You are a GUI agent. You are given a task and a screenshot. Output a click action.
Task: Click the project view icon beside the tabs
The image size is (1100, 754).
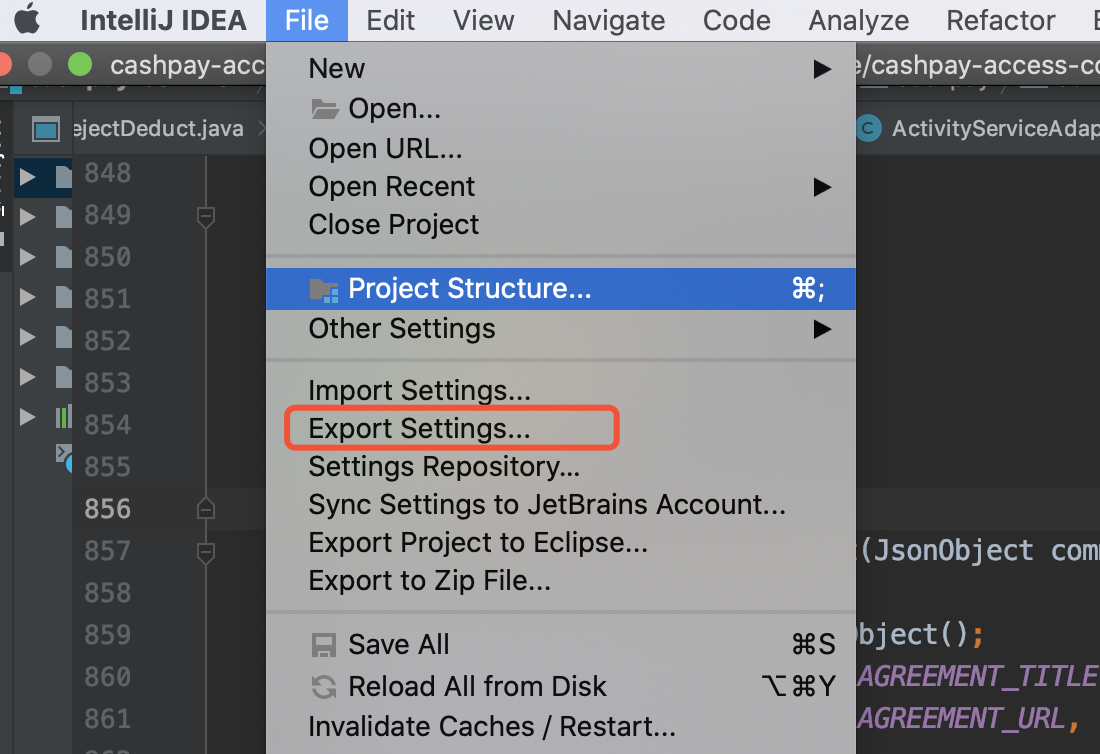click(x=46, y=129)
